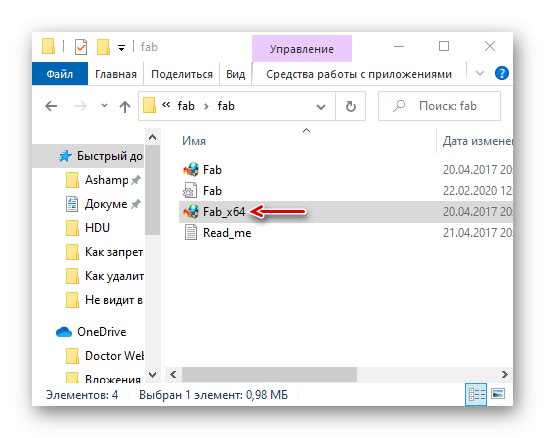Click the first fab breadcrumb in the address bar
Viewport: 545px width, 438px height.
coord(186,106)
